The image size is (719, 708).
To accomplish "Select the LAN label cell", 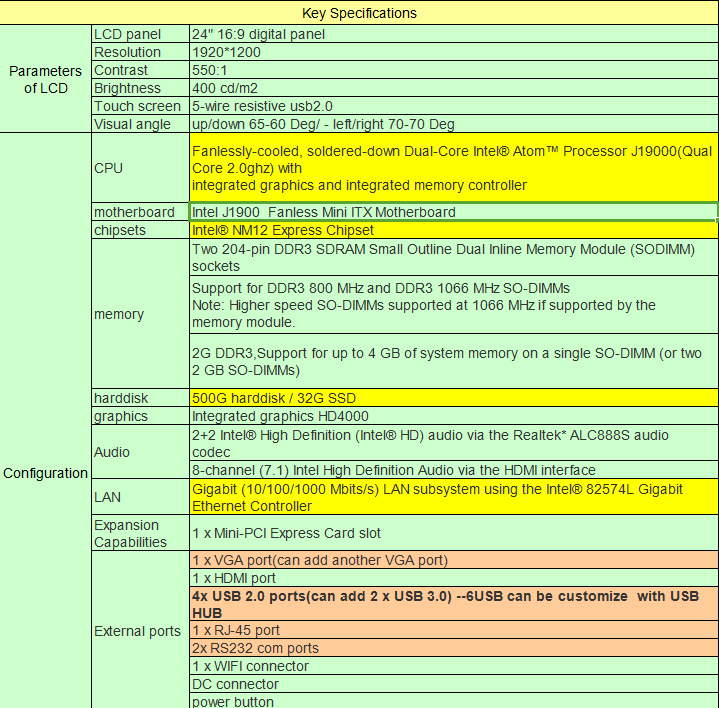I will (x=140, y=497).
